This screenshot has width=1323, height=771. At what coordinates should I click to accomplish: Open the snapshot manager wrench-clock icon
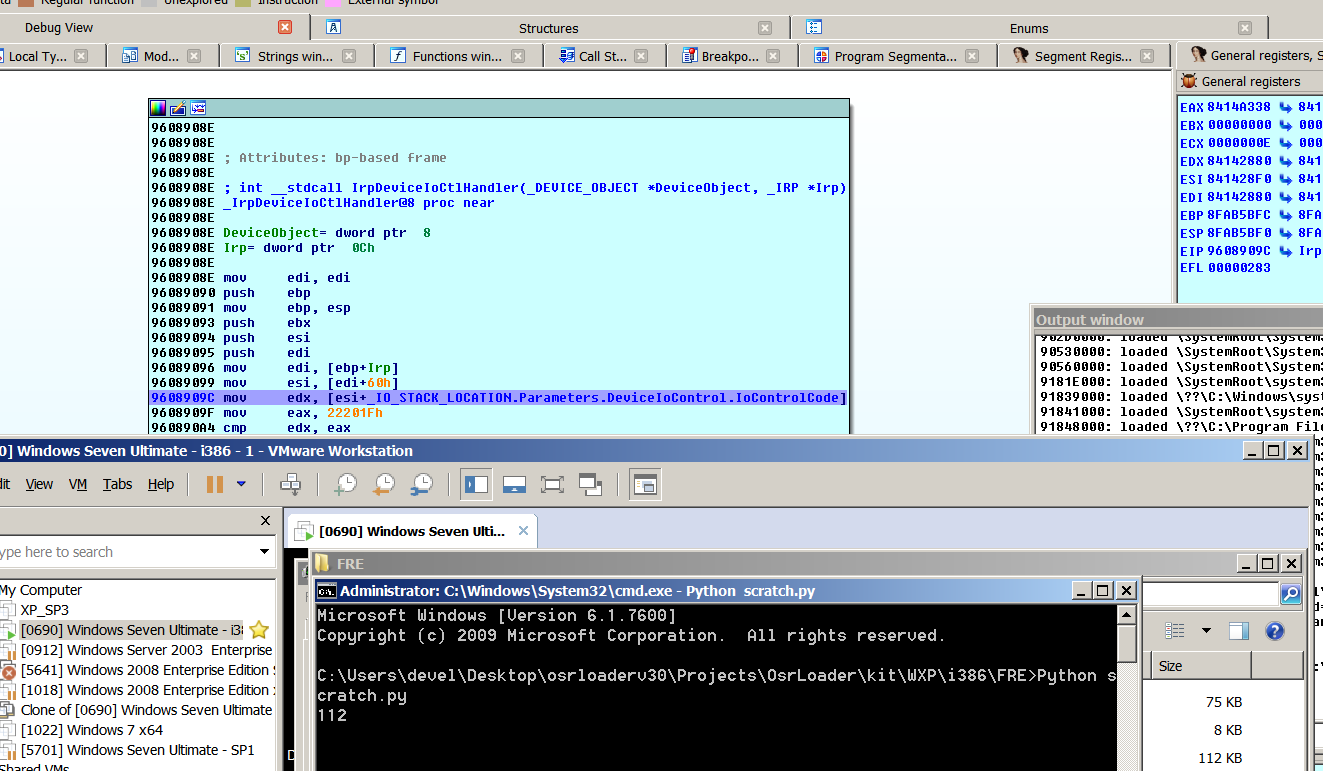pos(422,485)
